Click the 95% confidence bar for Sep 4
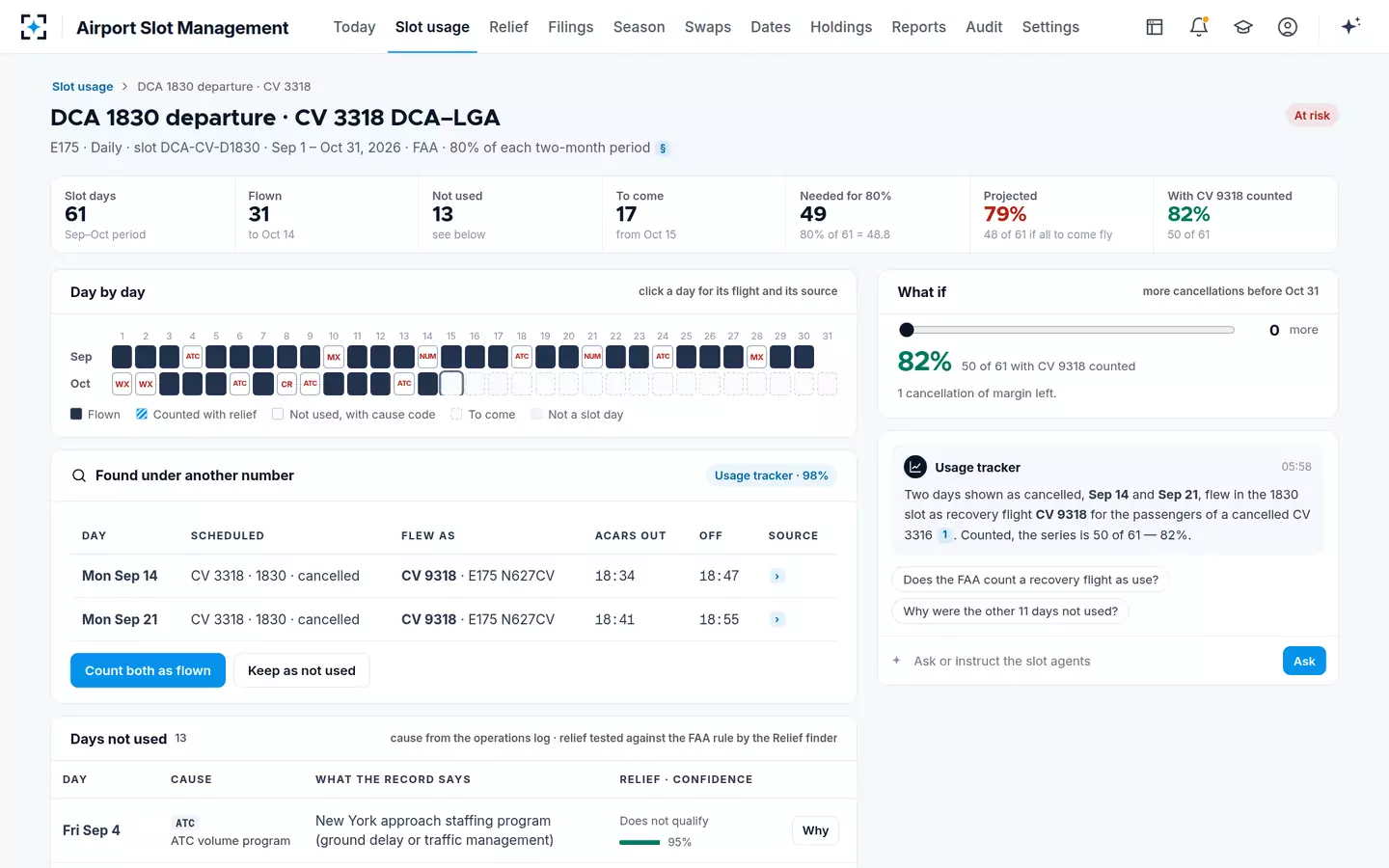This screenshot has width=1389, height=868. click(640, 842)
